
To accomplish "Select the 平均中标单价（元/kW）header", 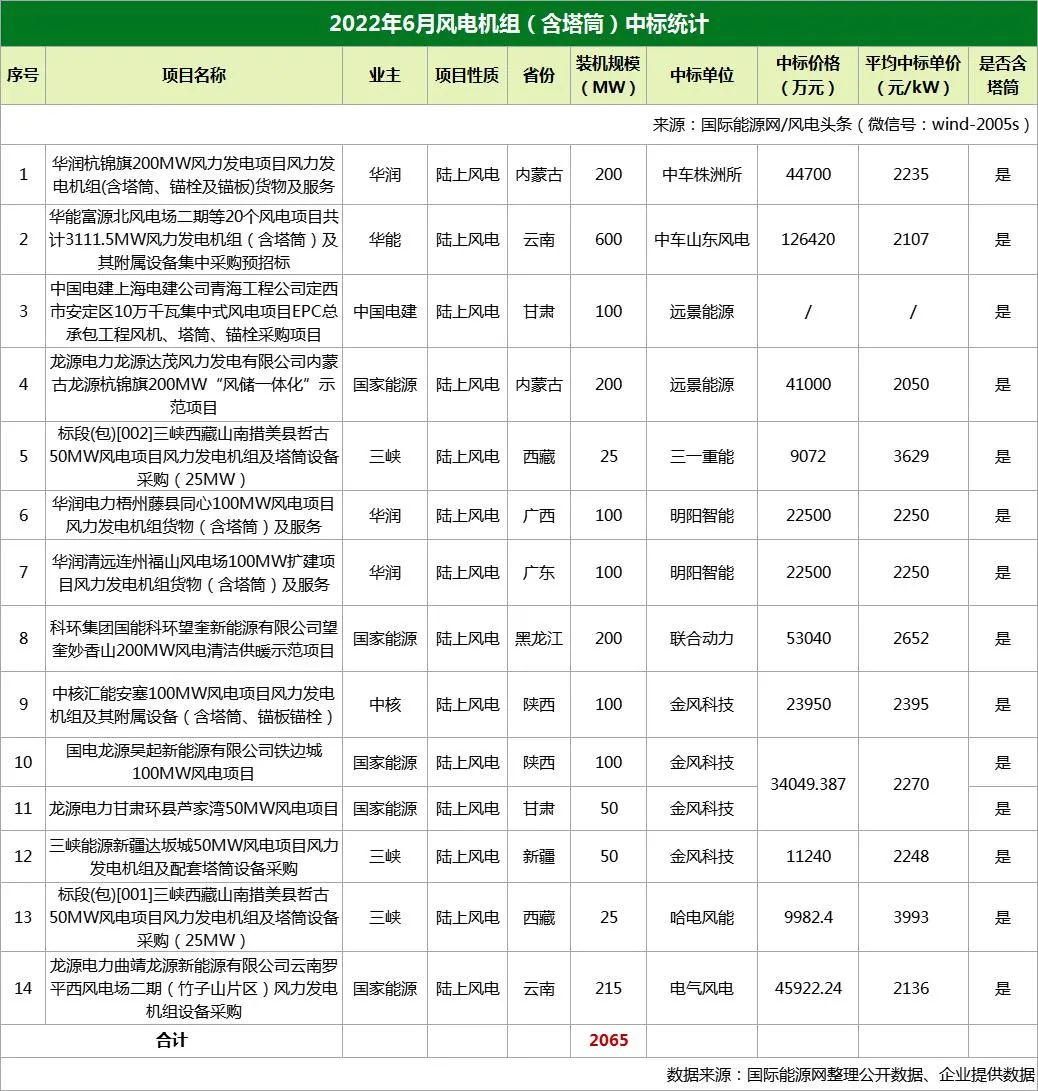I will pyautogui.click(x=913, y=75).
